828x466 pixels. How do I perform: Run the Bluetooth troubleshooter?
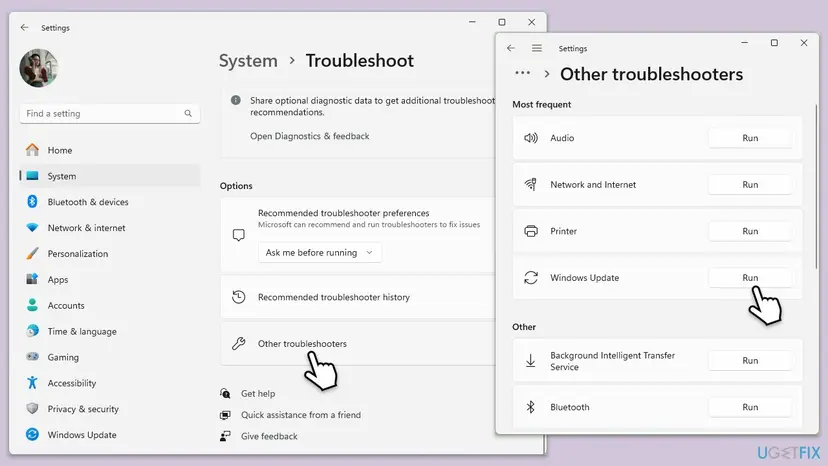point(750,407)
